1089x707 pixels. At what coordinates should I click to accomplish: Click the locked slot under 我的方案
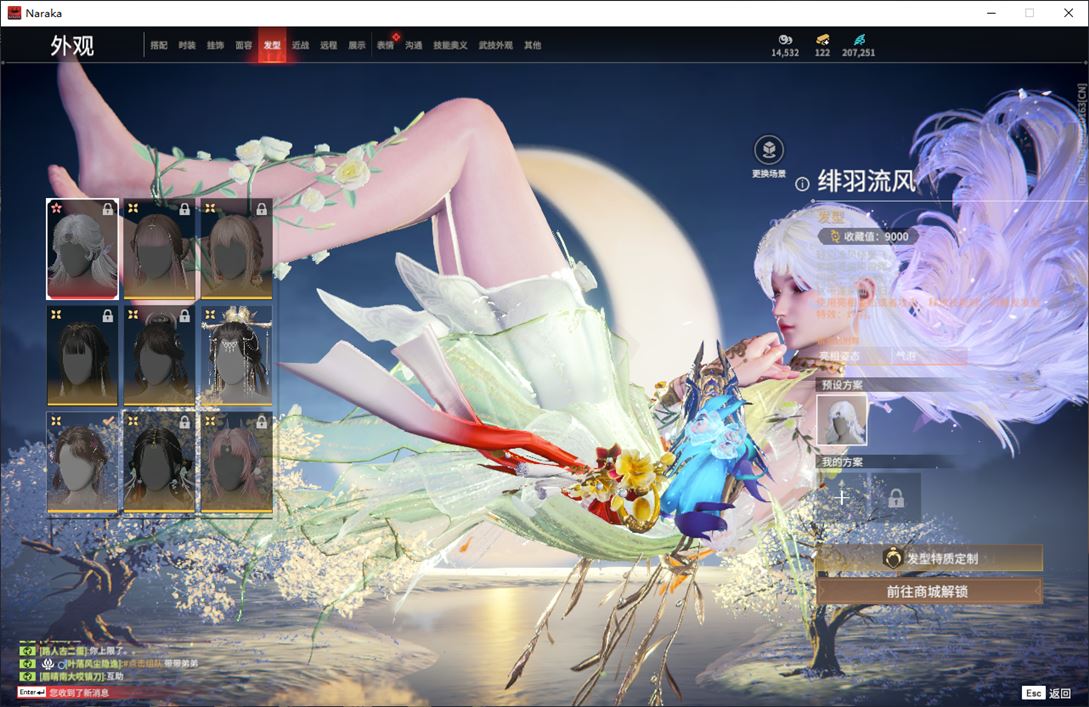(895, 497)
